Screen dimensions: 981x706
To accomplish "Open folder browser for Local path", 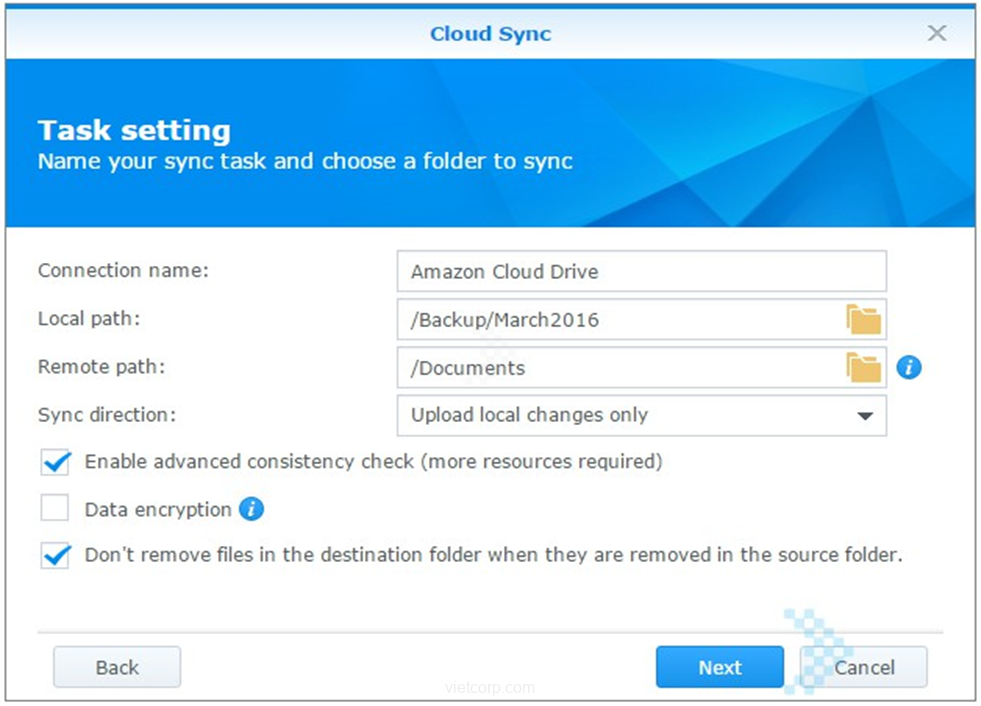I will [863, 320].
